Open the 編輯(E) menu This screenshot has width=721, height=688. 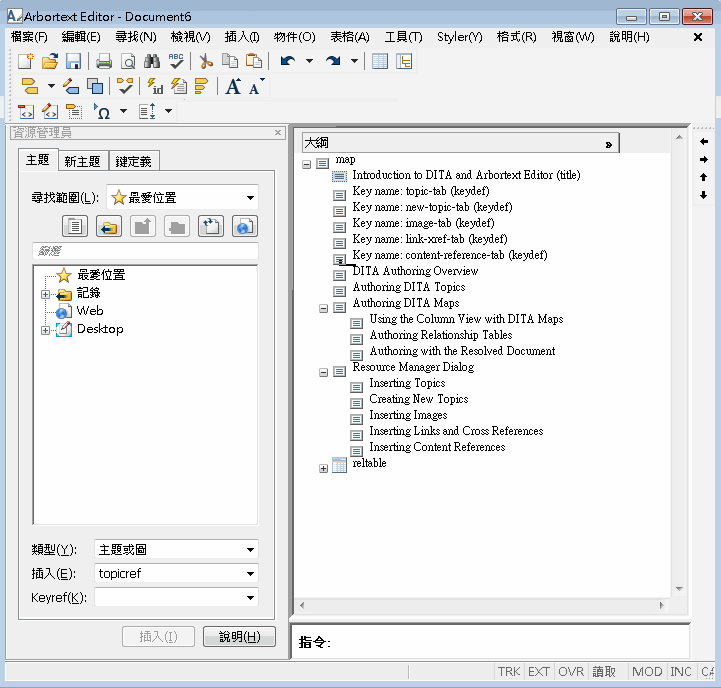[x=81, y=37]
